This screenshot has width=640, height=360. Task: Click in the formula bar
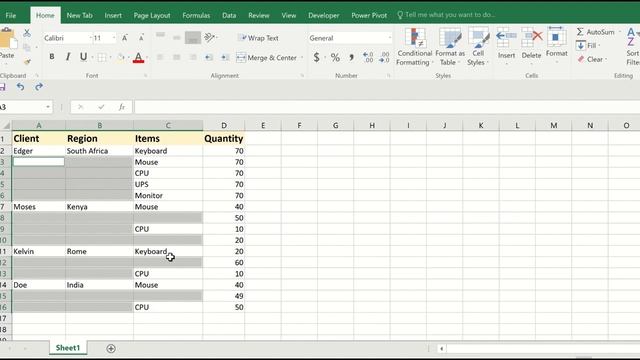387,107
